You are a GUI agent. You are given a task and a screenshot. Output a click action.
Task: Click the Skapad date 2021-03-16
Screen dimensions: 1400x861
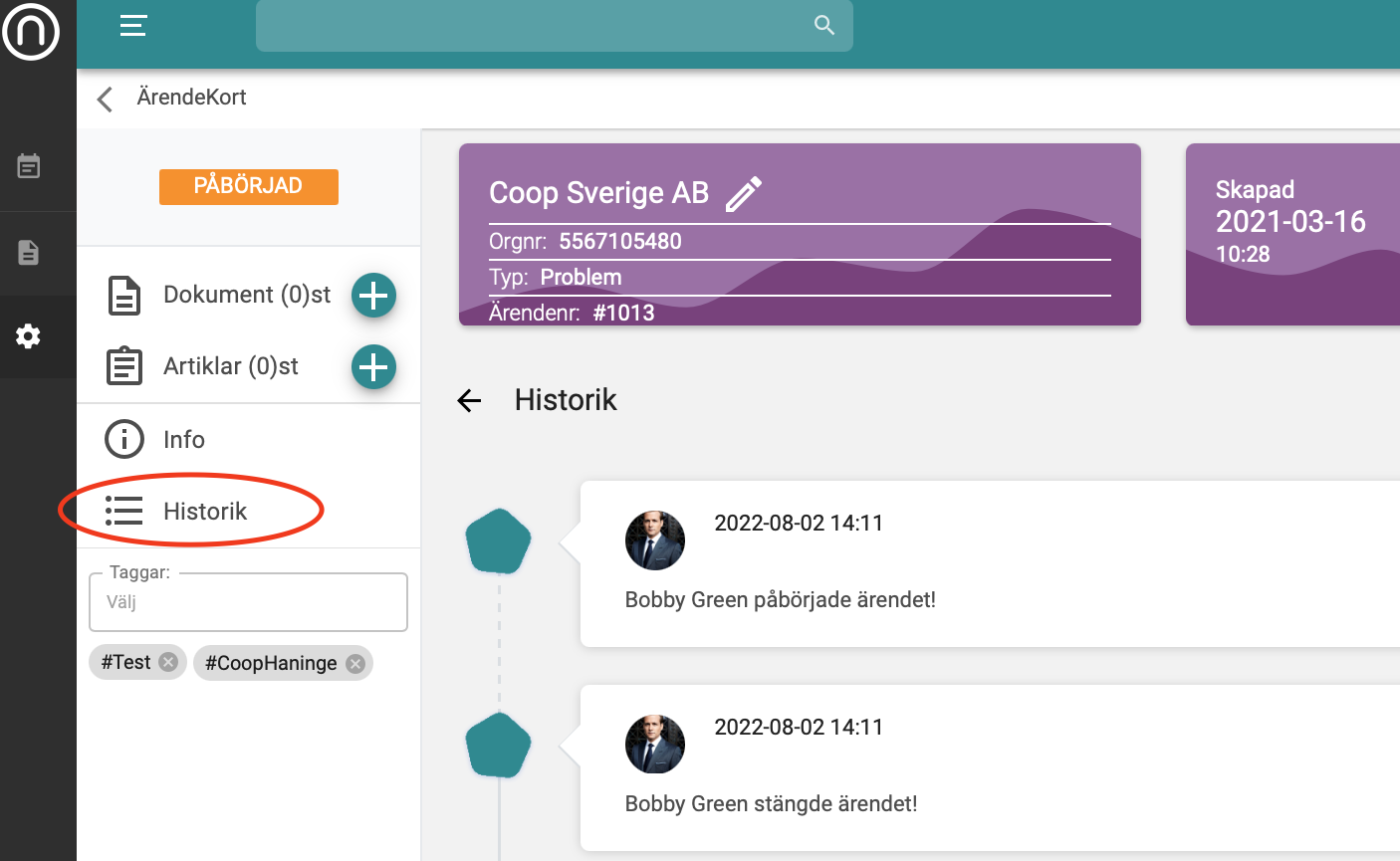[1290, 222]
